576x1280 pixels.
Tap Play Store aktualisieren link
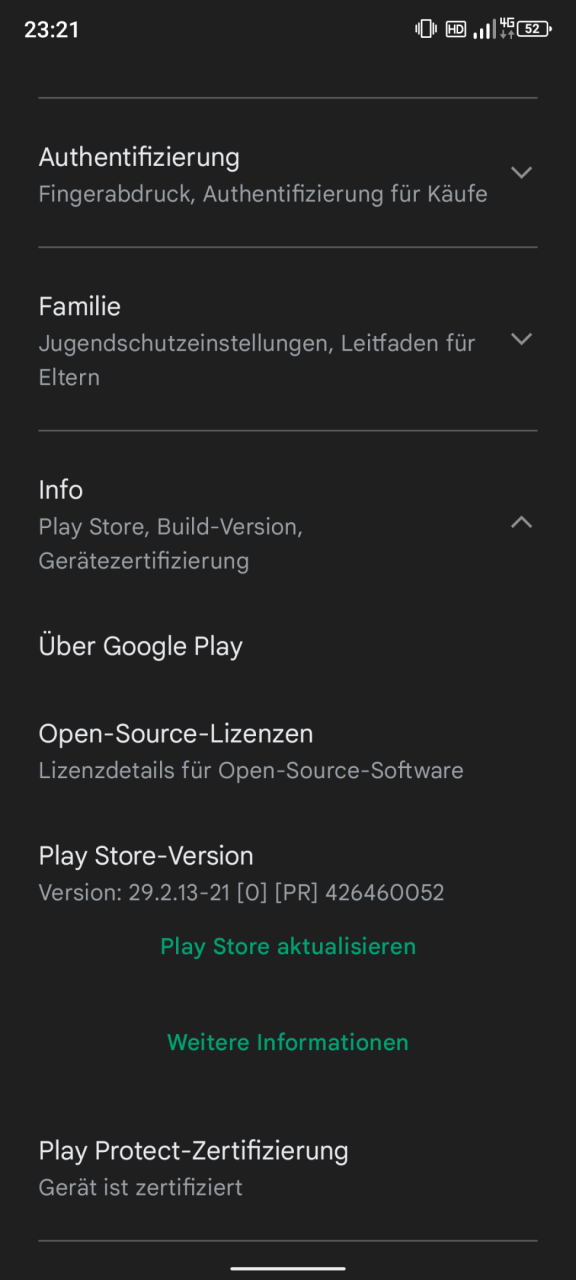[x=288, y=946]
